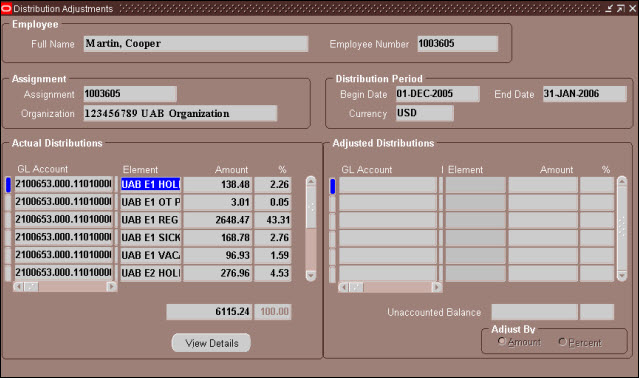Click right arrow of Actual Distributions horizontal scrollbar
This screenshot has width=639, height=378.
click(x=112, y=287)
